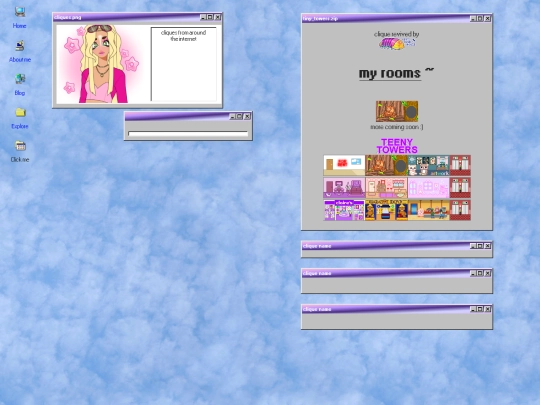The height and width of the screenshot is (405, 540).
Task: Close the untitled window with the text field
Action: click(x=247, y=116)
